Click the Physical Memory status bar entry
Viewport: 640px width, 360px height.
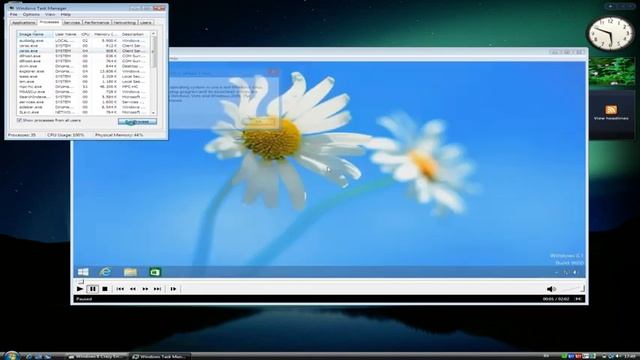pos(119,135)
